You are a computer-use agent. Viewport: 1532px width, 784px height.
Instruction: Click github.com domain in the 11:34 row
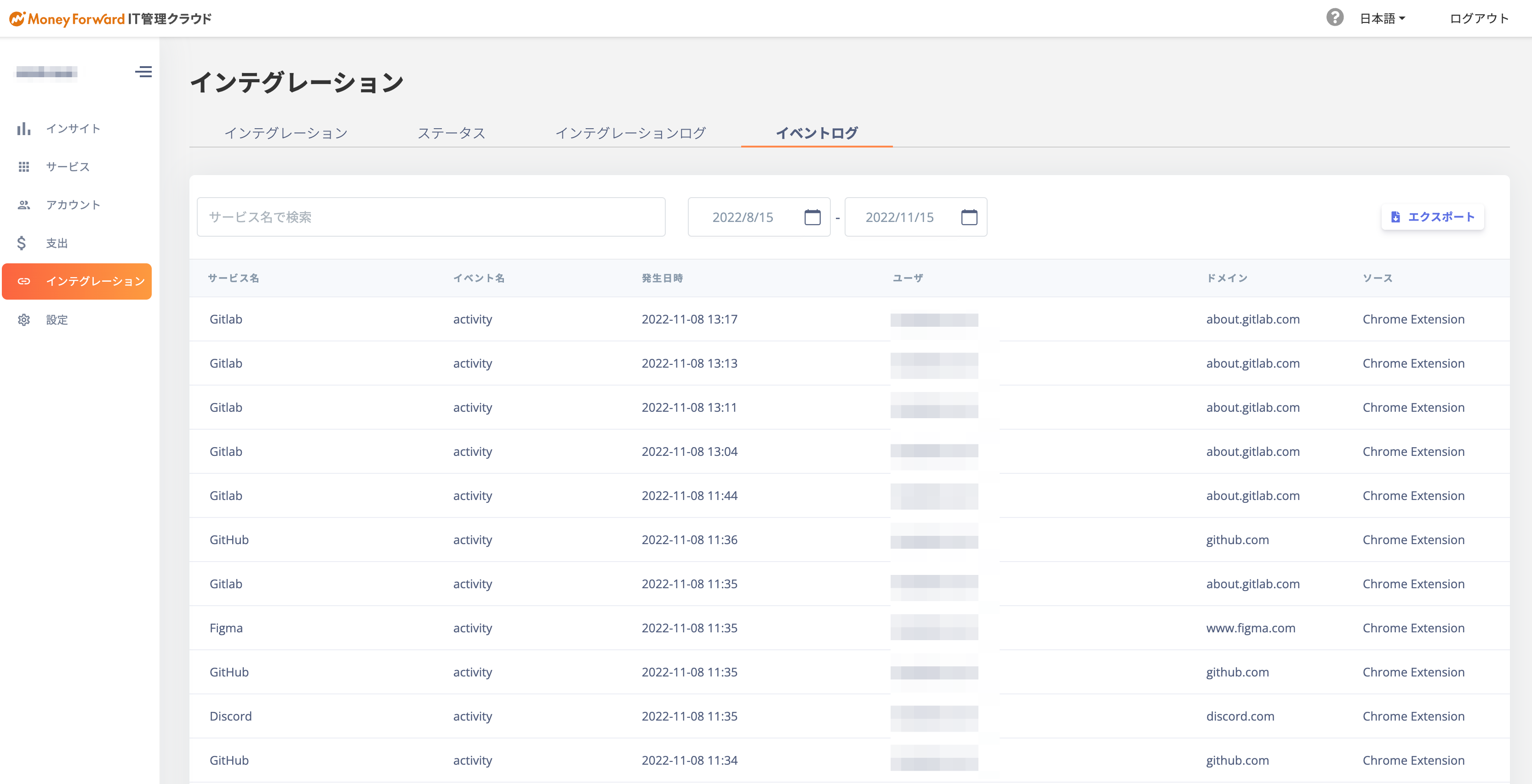[1237, 760]
